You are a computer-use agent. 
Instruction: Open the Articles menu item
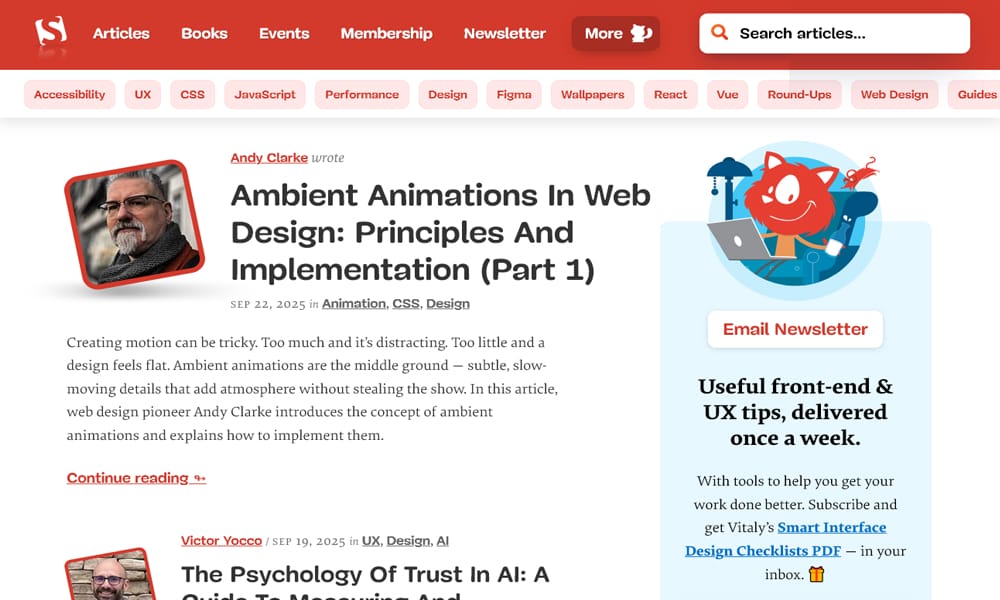[120, 33]
